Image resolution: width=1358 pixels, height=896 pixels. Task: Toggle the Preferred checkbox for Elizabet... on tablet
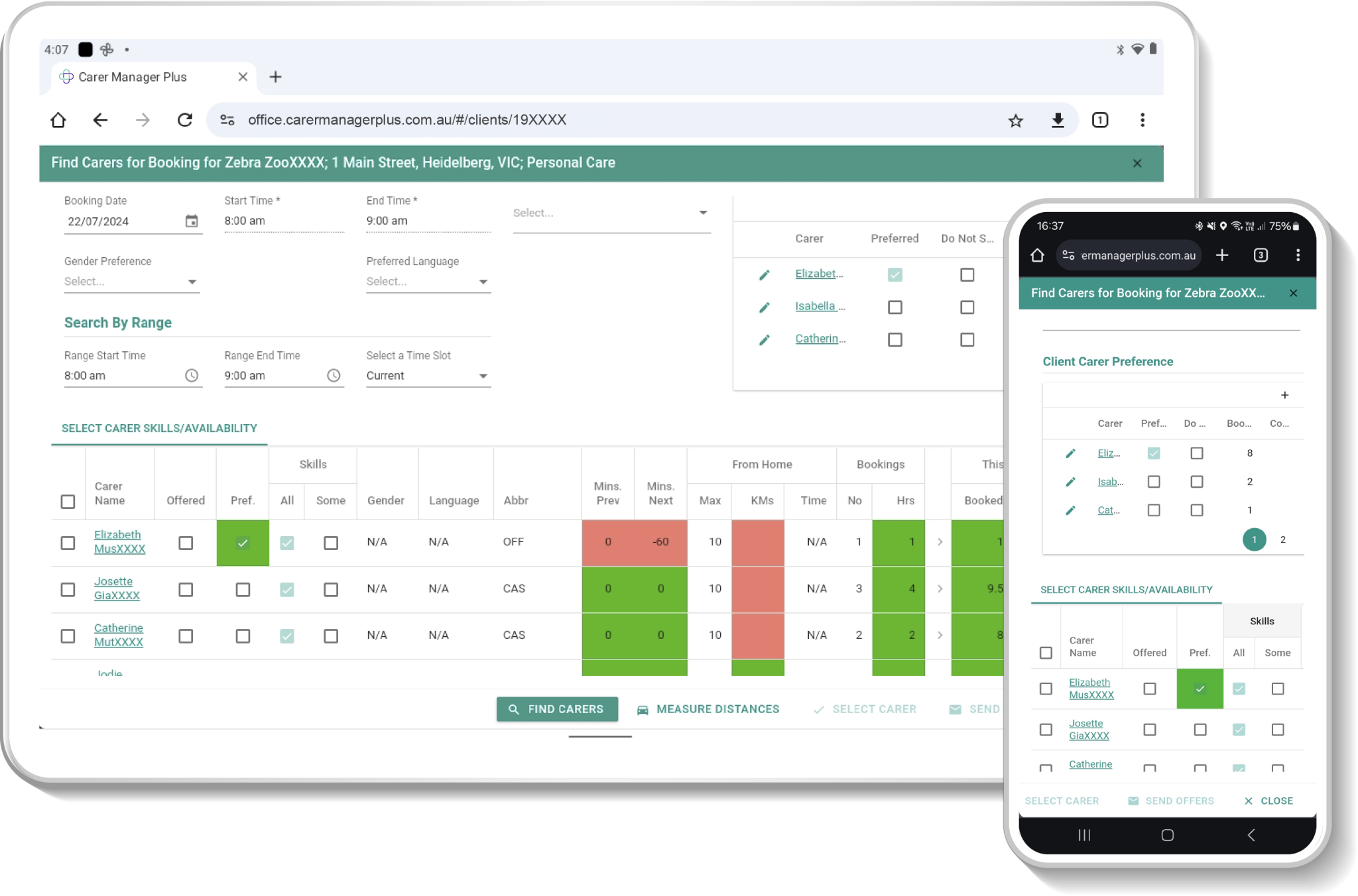pyautogui.click(x=895, y=274)
